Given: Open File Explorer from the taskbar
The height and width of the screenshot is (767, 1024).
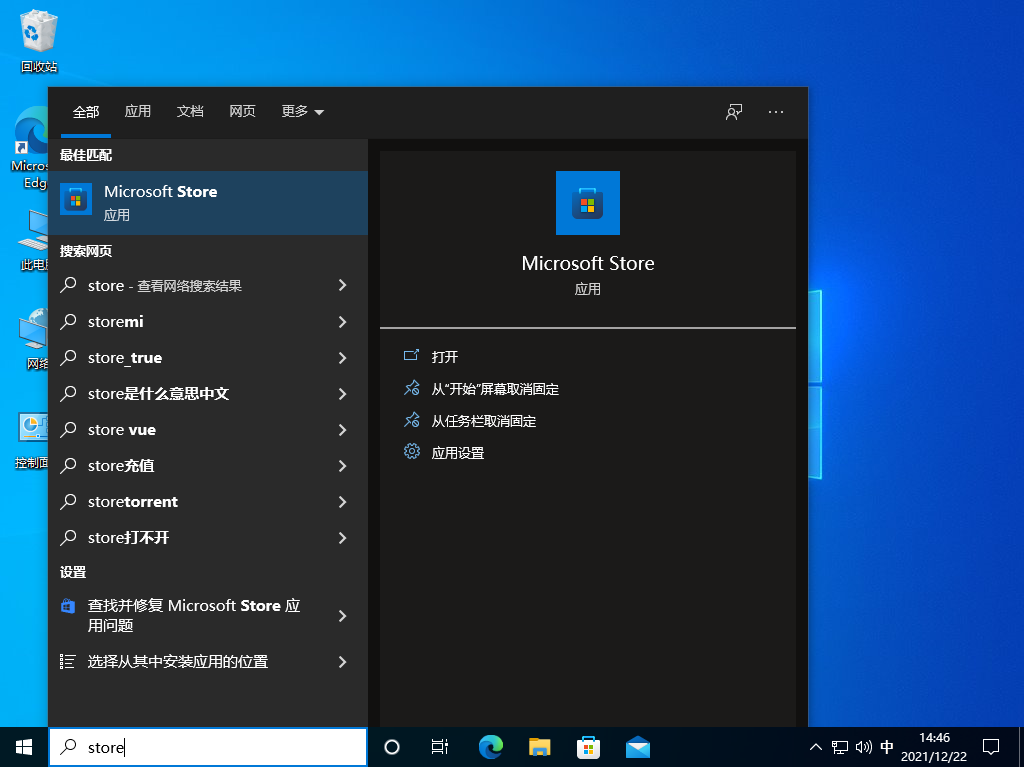Looking at the screenshot, I should [x=539, y=747].
